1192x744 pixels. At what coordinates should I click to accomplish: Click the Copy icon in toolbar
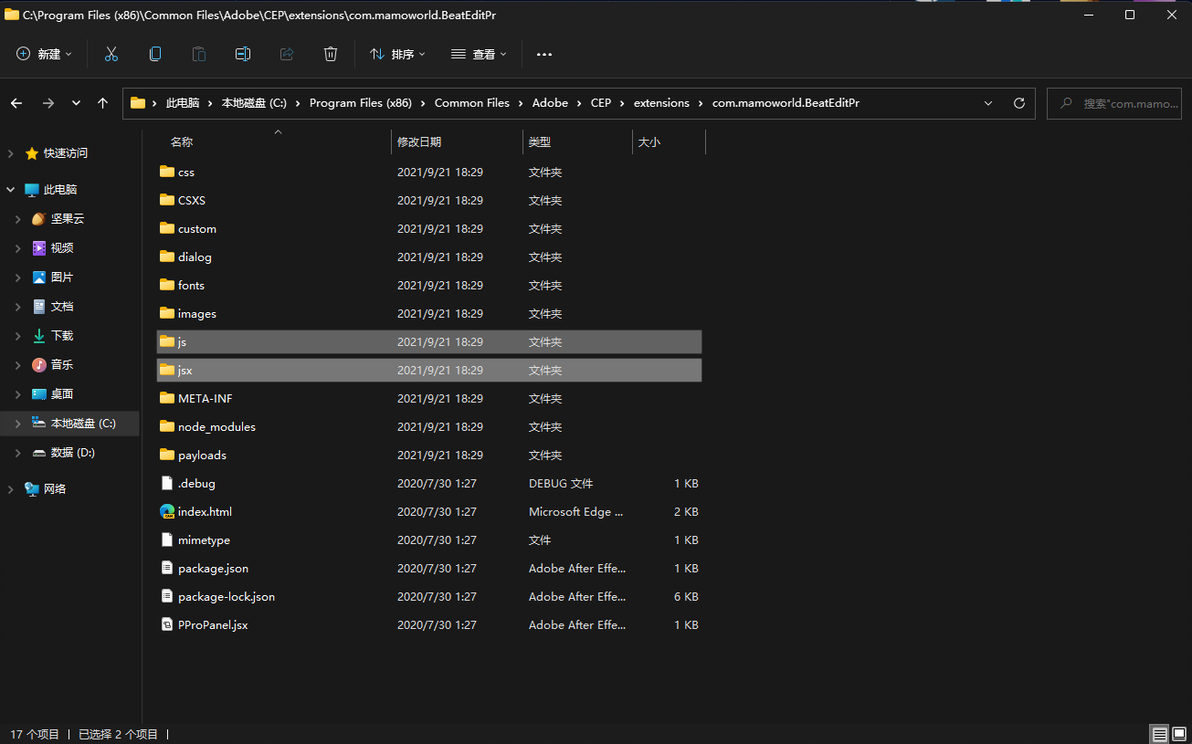click(x=155, y=54)
